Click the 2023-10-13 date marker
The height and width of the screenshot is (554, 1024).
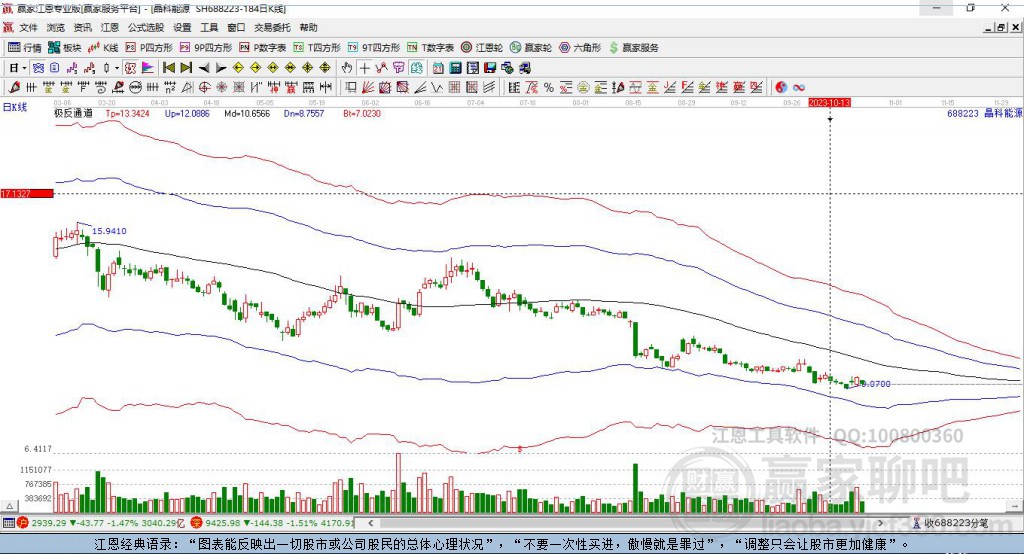(x=829, y=103)
